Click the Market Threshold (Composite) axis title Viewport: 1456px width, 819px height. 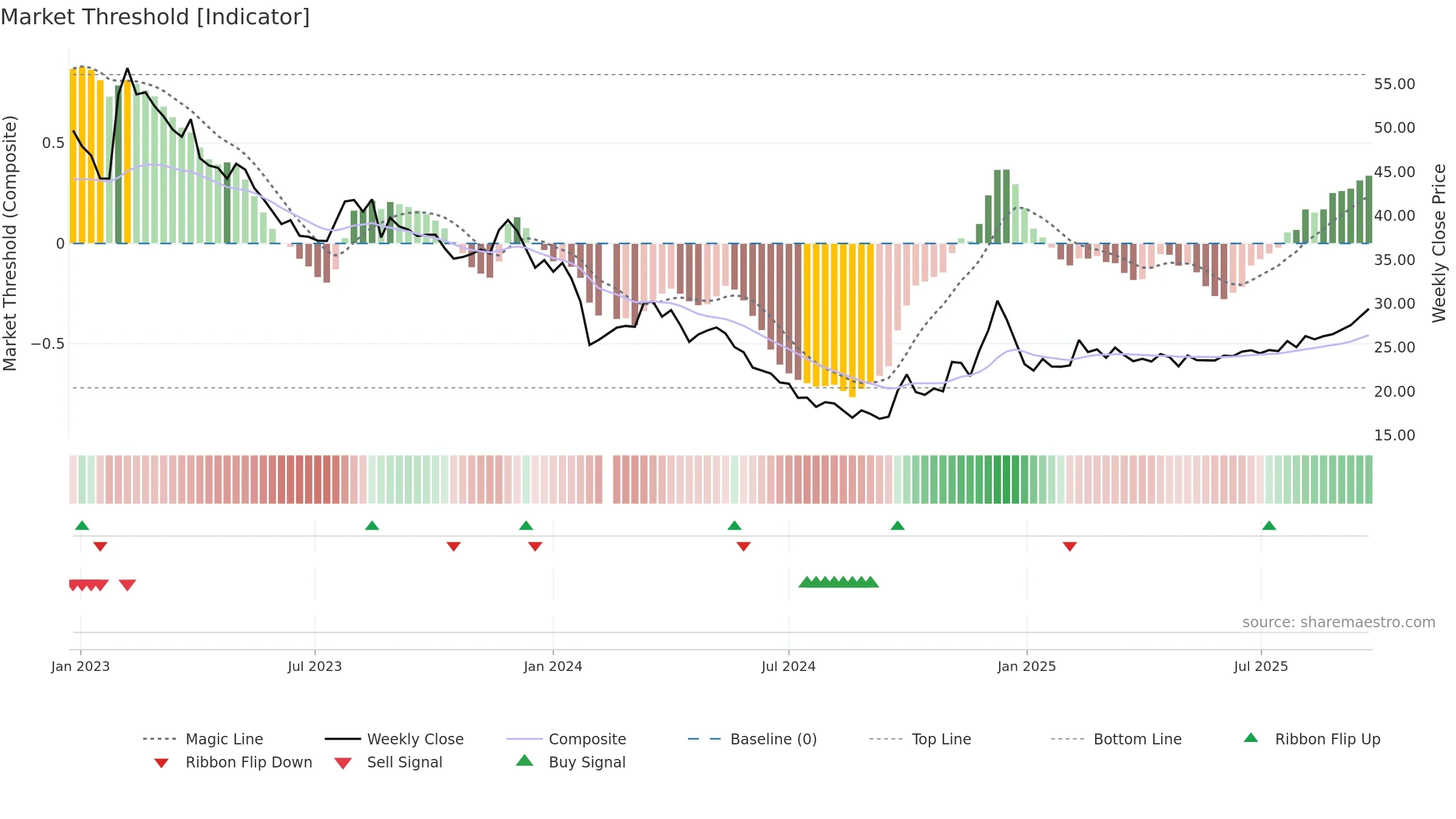10,243
